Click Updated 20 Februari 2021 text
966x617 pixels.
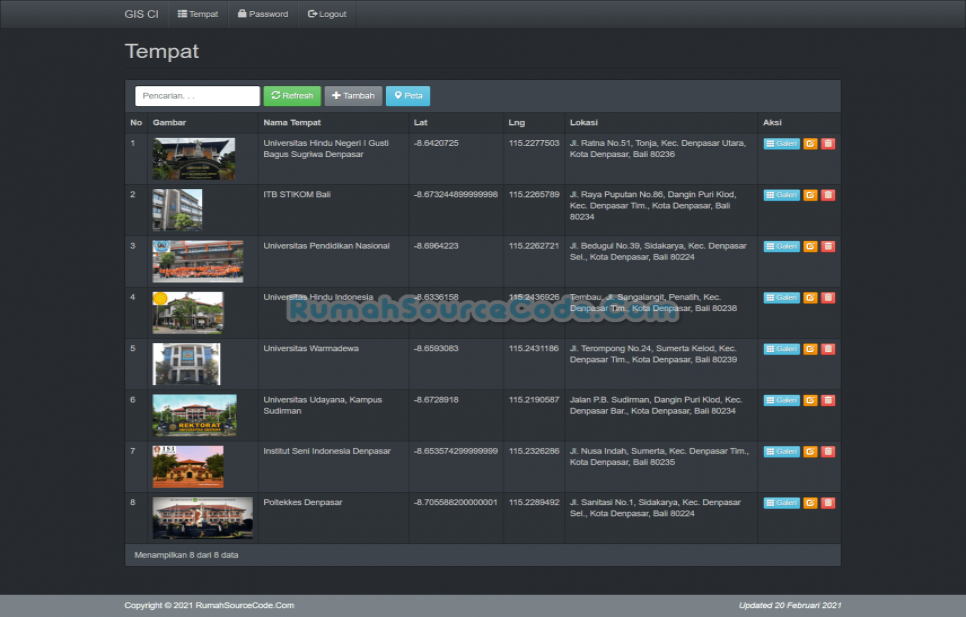coord(790,605)
